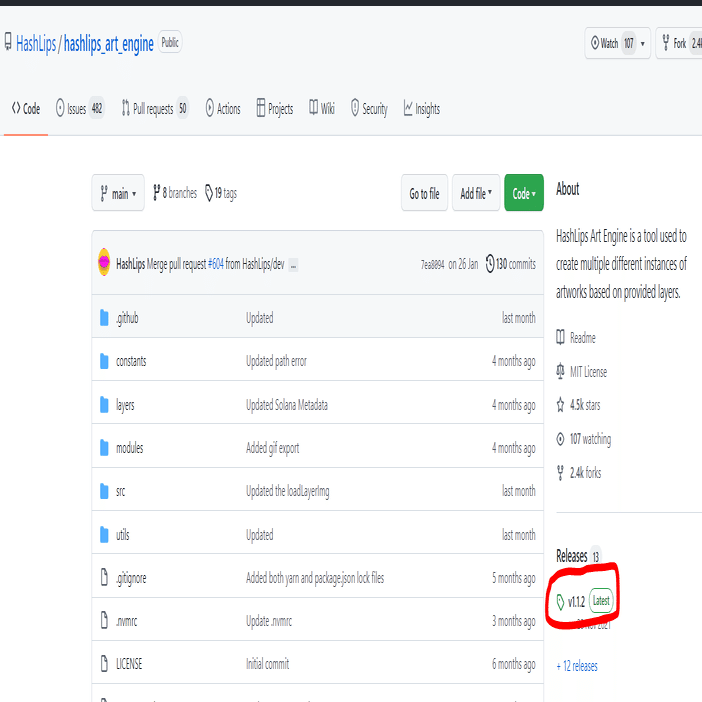Click the folder icon beside modules
Viewport: 702px width, 702px height.
(x=104, y=447)
